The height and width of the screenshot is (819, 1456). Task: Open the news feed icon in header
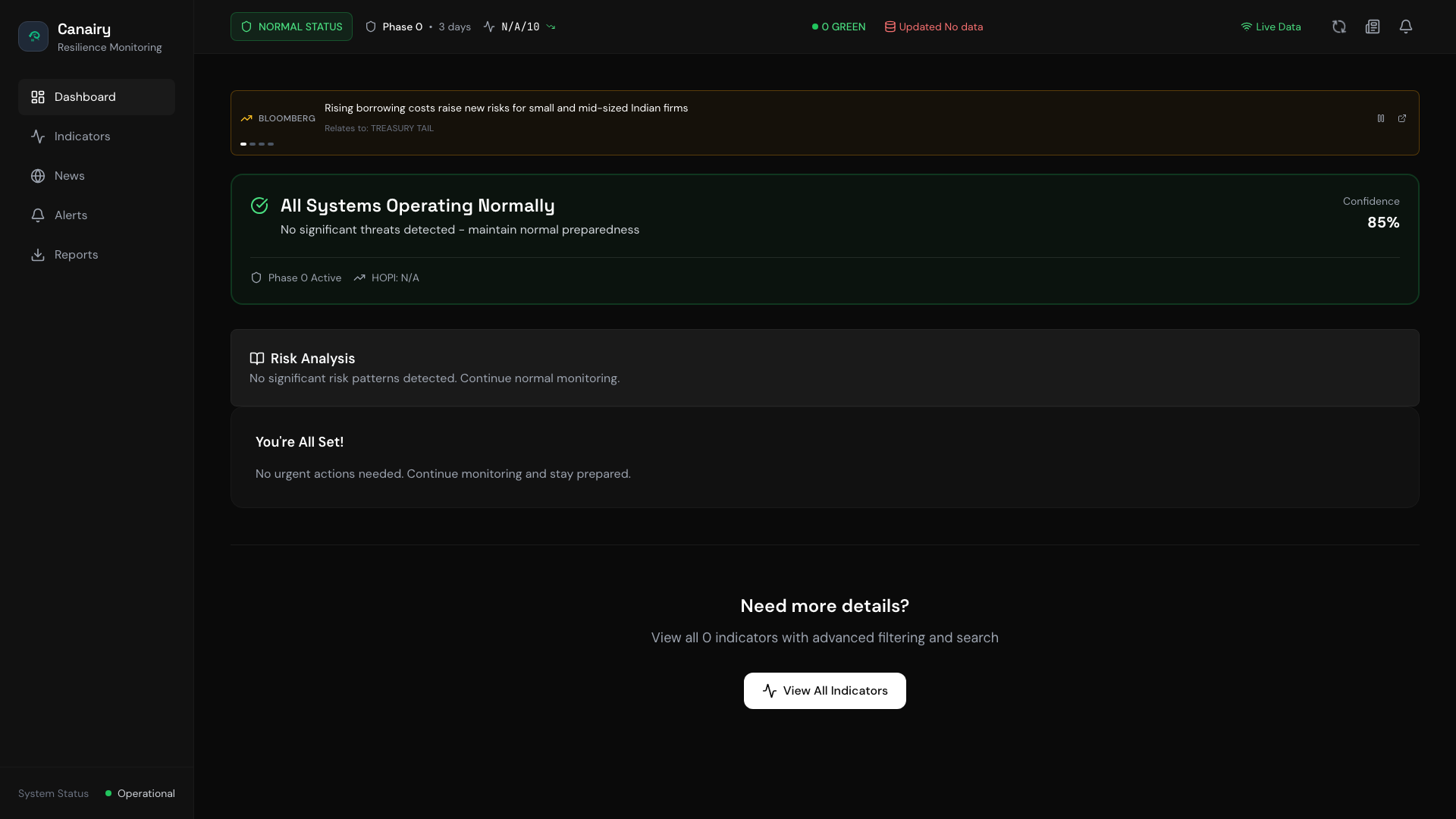(x=1373, y=27)
